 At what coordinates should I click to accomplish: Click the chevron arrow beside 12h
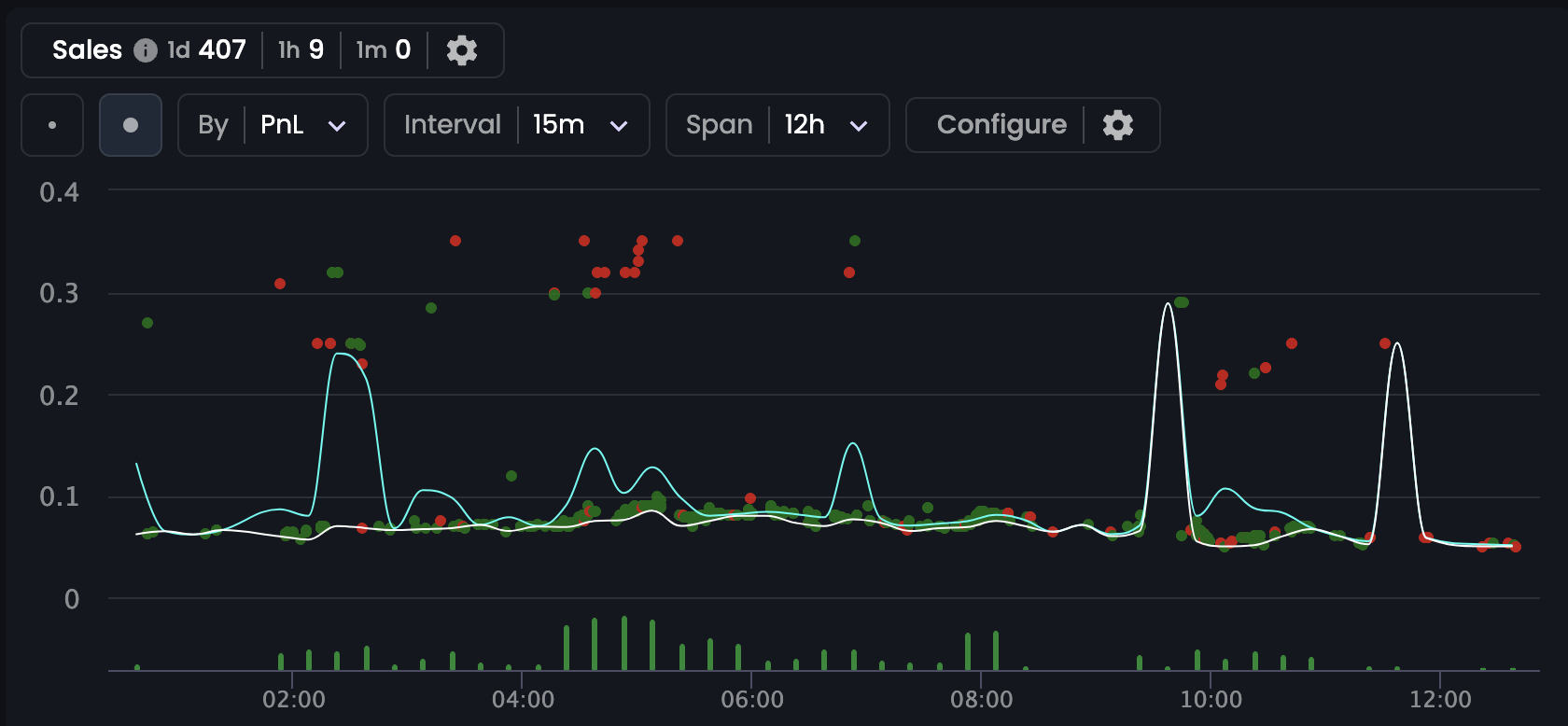pos(859,126)
